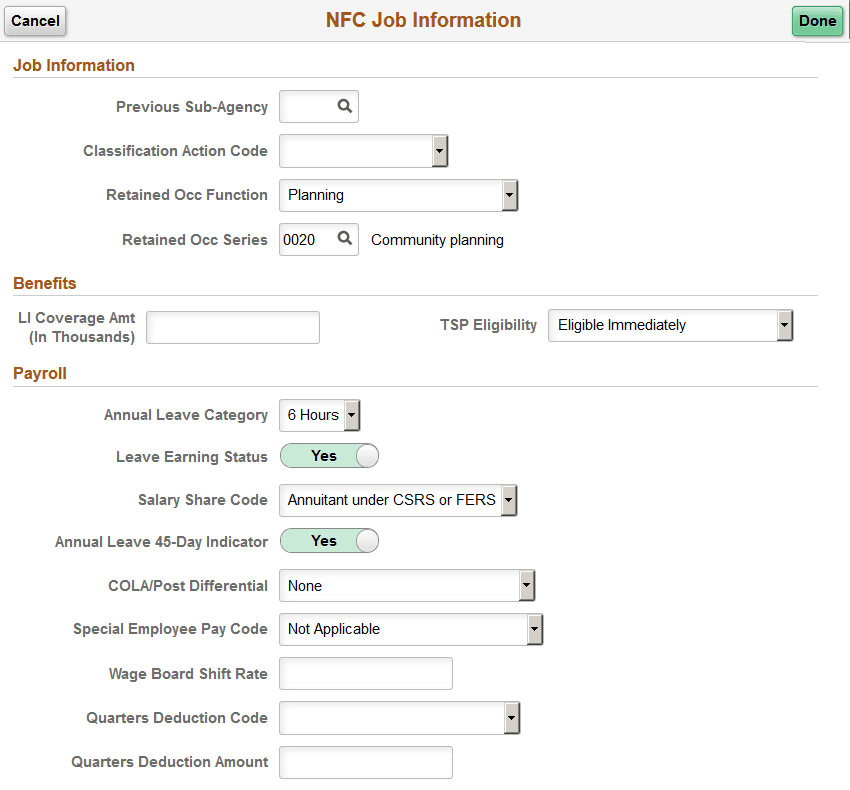Click inside the LI Coverage Amt field

232,327
